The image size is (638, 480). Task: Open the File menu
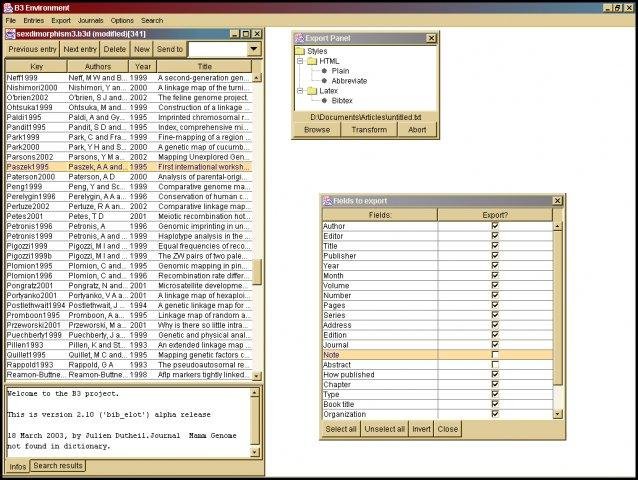point(11,20)
